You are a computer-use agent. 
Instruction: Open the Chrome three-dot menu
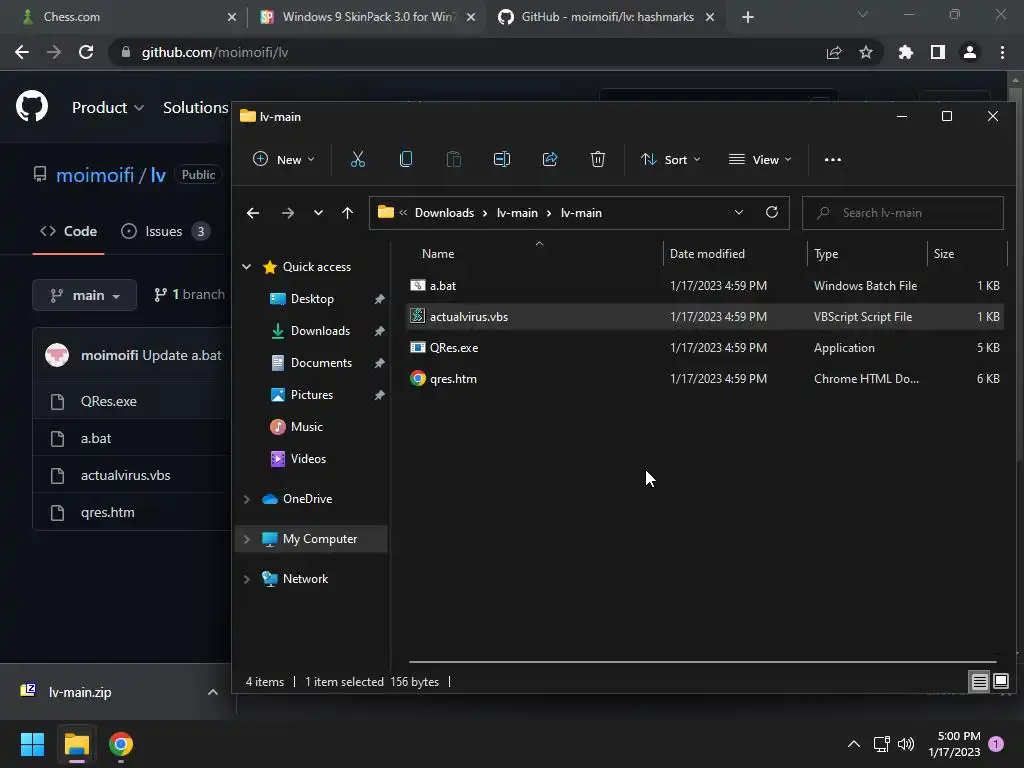[x=1002, y=52]
